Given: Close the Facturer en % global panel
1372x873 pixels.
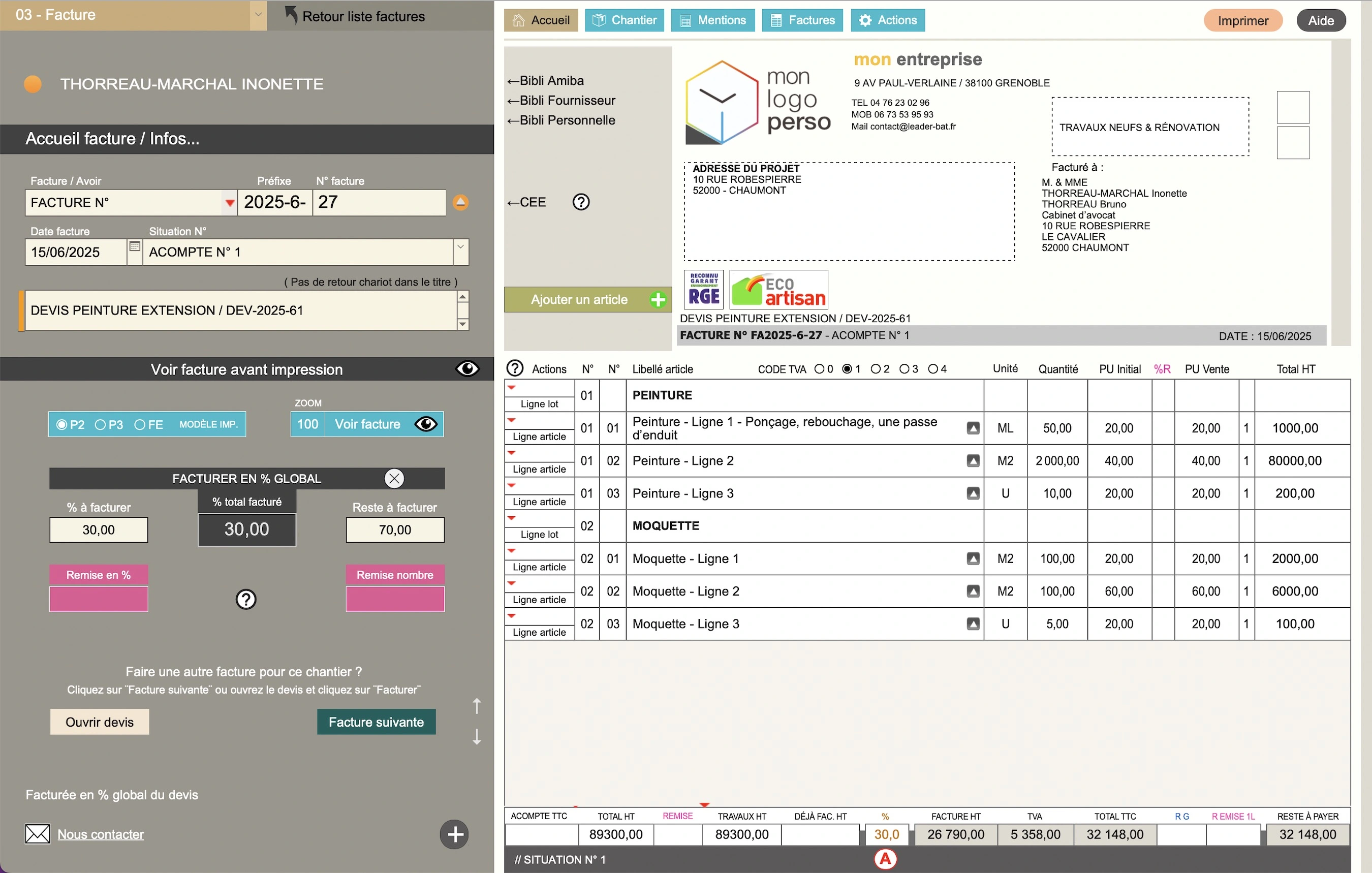Looking at the screenshot, I should point(394,479).
